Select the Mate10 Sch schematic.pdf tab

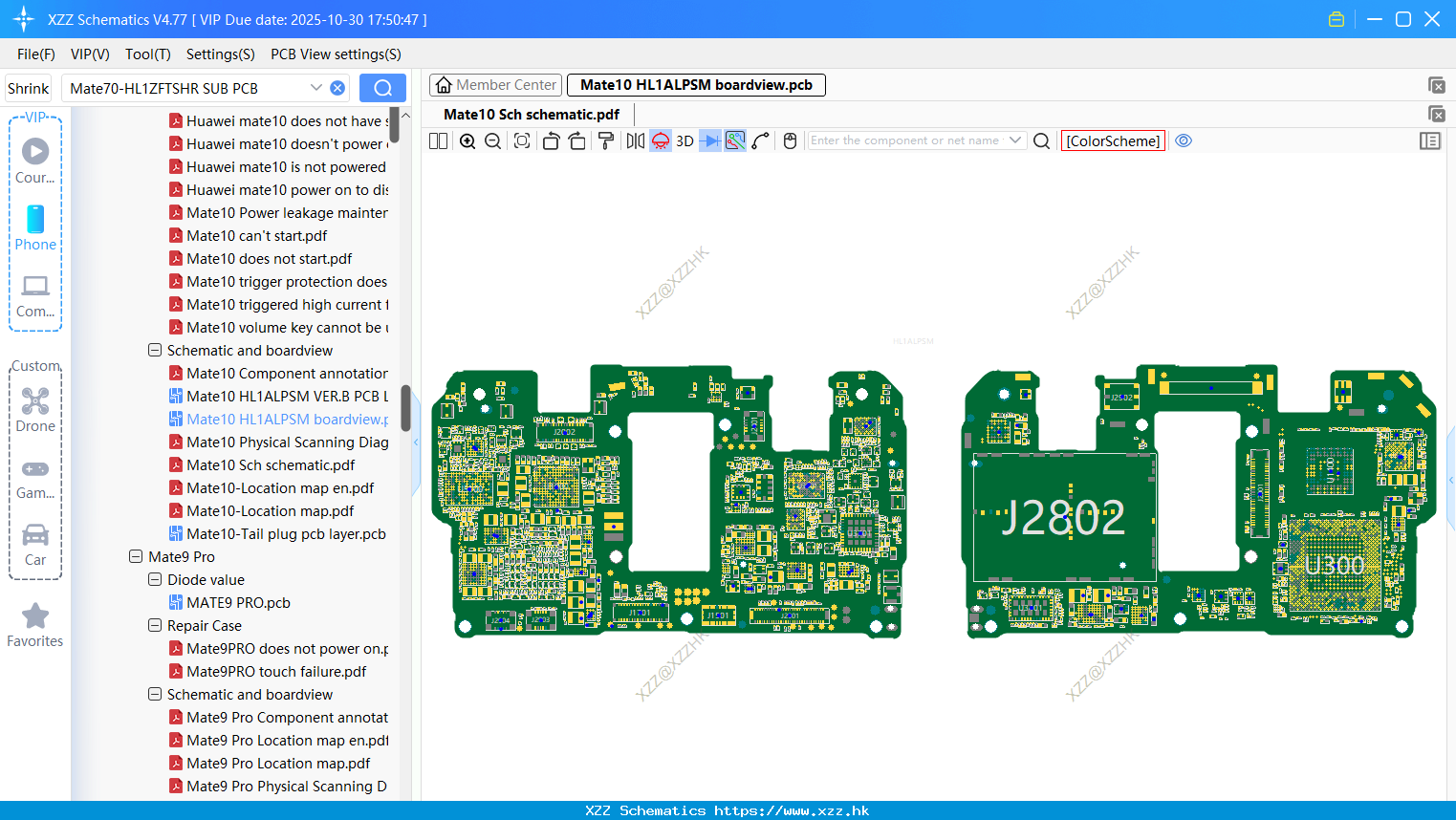pyautogui.click(x=532, y=115)
